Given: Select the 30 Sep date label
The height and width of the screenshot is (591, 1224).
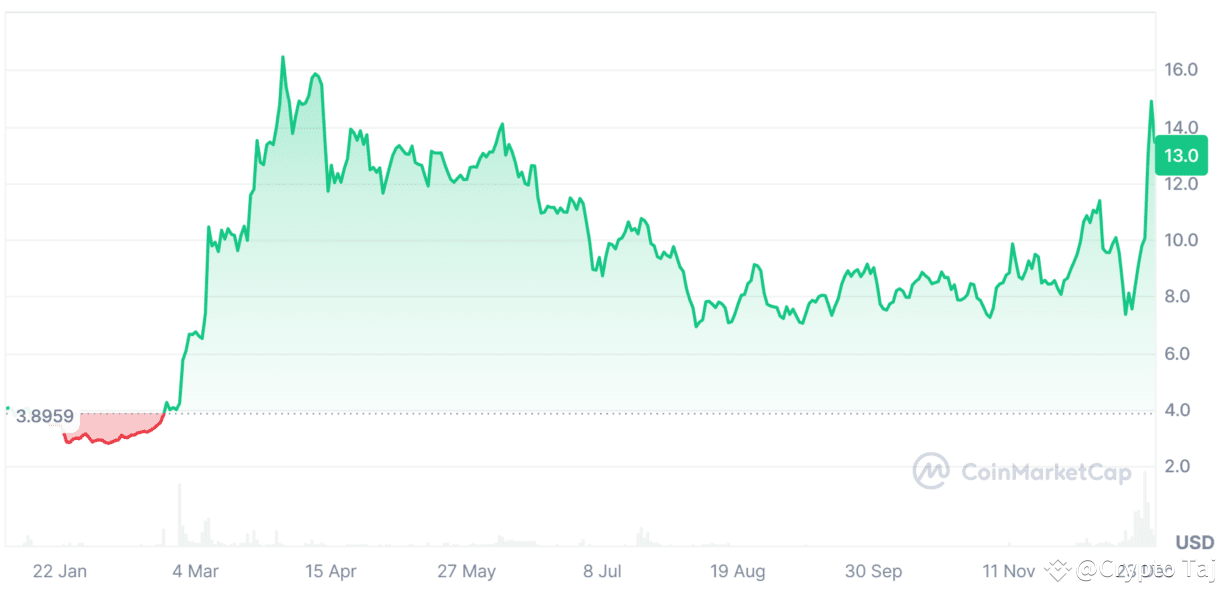Looking at the screenshot, I should tap(873, 572).
